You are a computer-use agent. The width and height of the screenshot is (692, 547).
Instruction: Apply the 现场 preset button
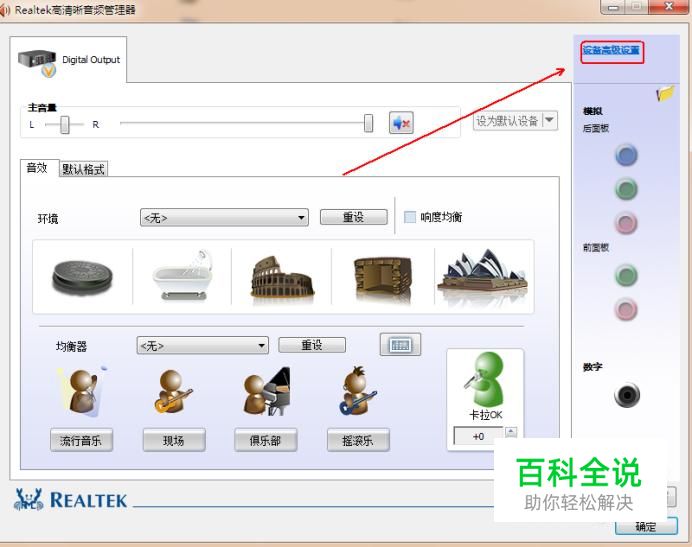[x=174, y=440]
